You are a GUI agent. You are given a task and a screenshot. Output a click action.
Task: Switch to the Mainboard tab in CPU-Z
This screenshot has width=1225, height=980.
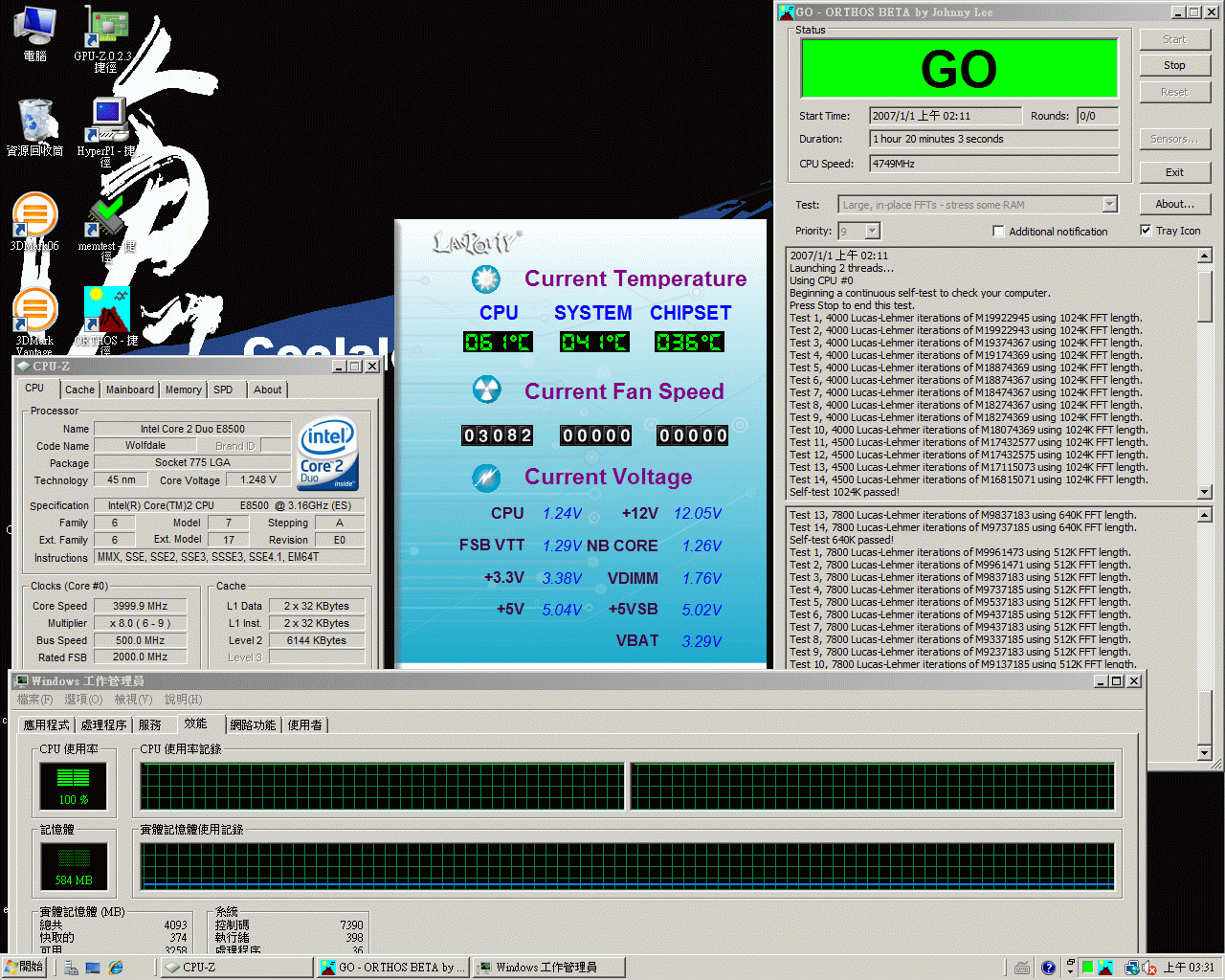tap(130, 390)
